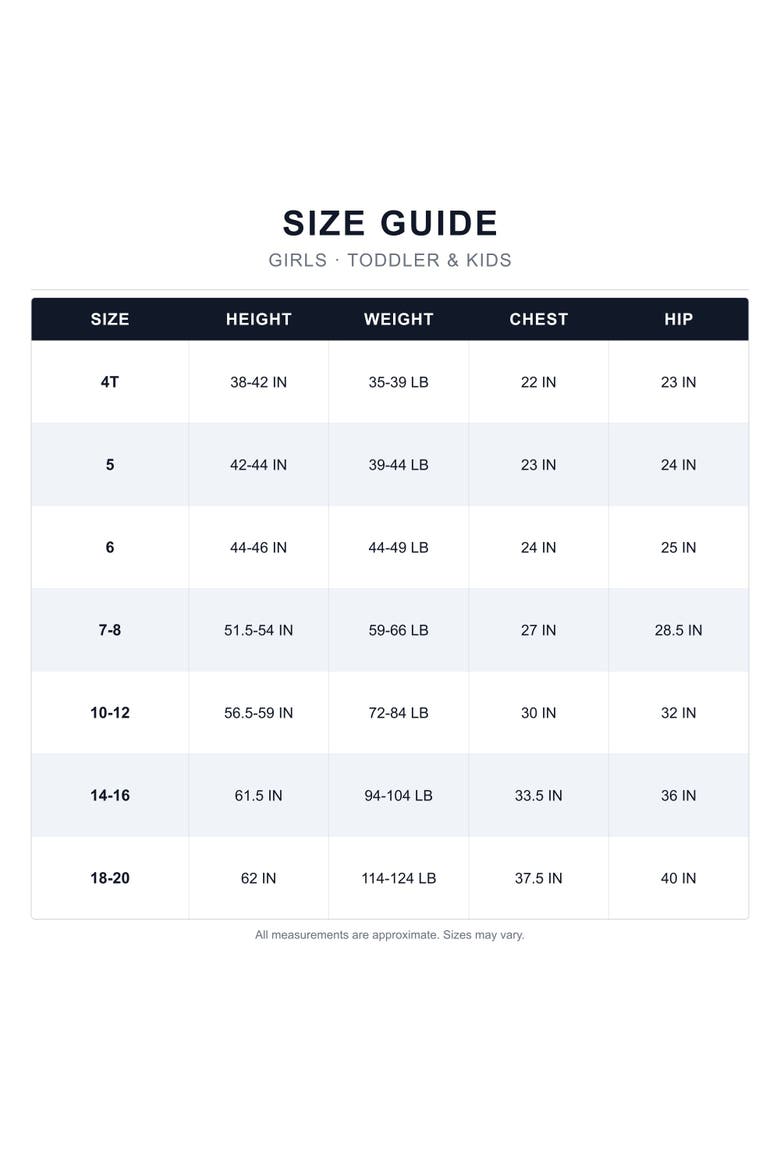Click the SIZE GUIDE title
The height and width of the screenshot is (1170, 780).
pyautogui.click(x=390, y=223)
